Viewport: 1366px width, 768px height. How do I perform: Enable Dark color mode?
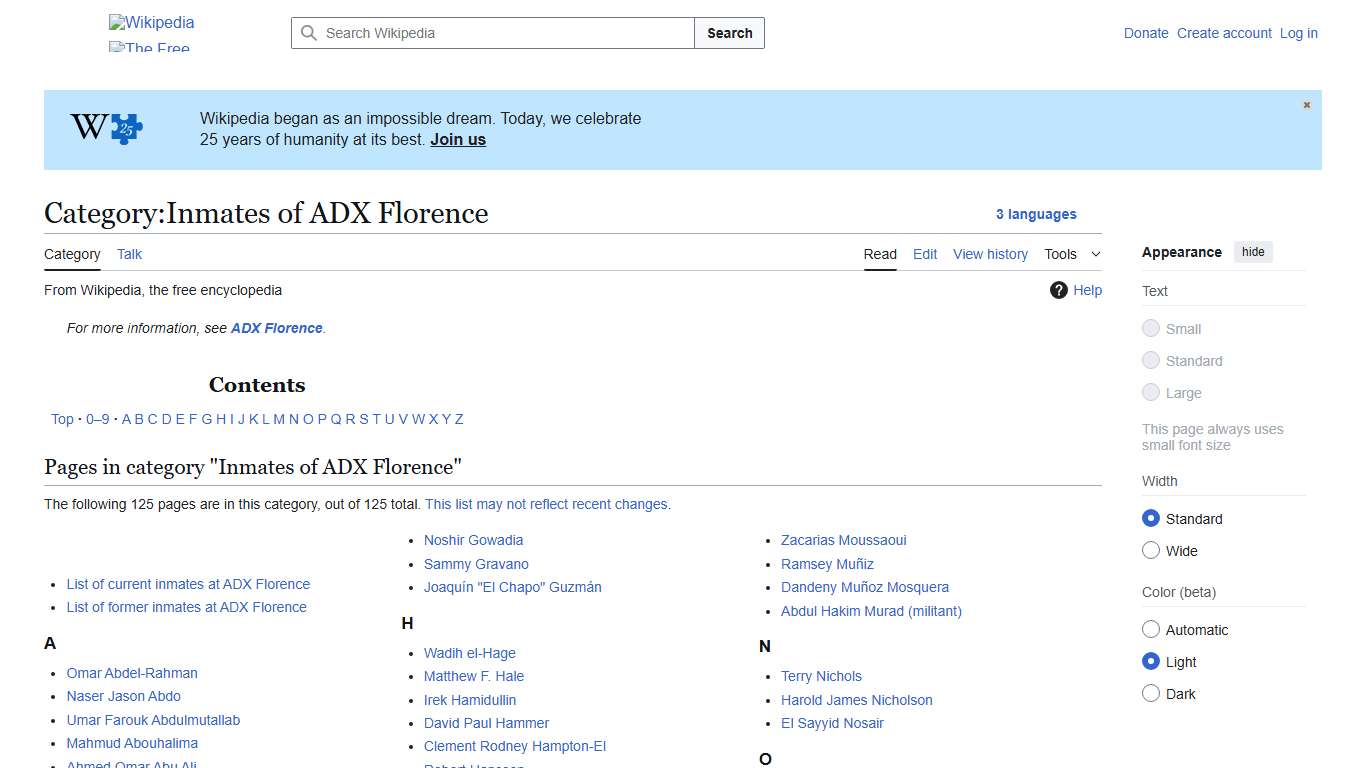(x=1151, y=693)
